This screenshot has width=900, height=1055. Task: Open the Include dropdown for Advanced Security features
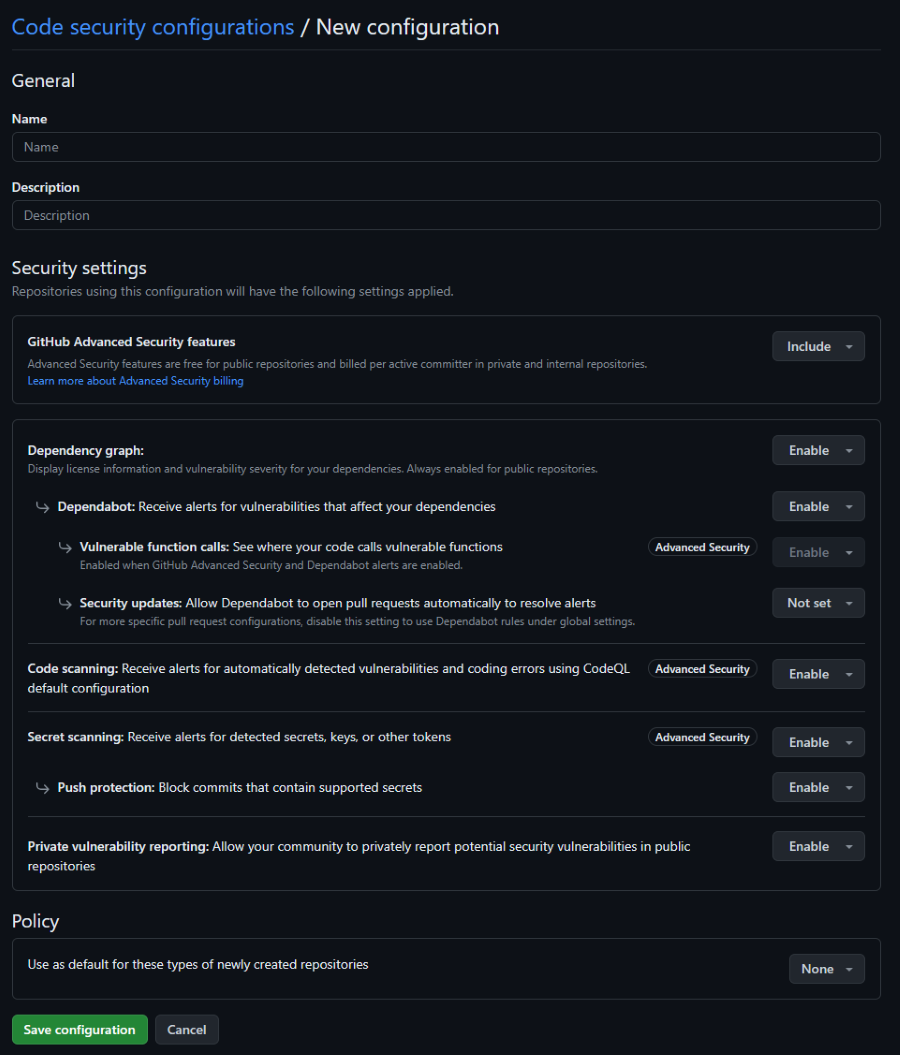click(818, 347)
